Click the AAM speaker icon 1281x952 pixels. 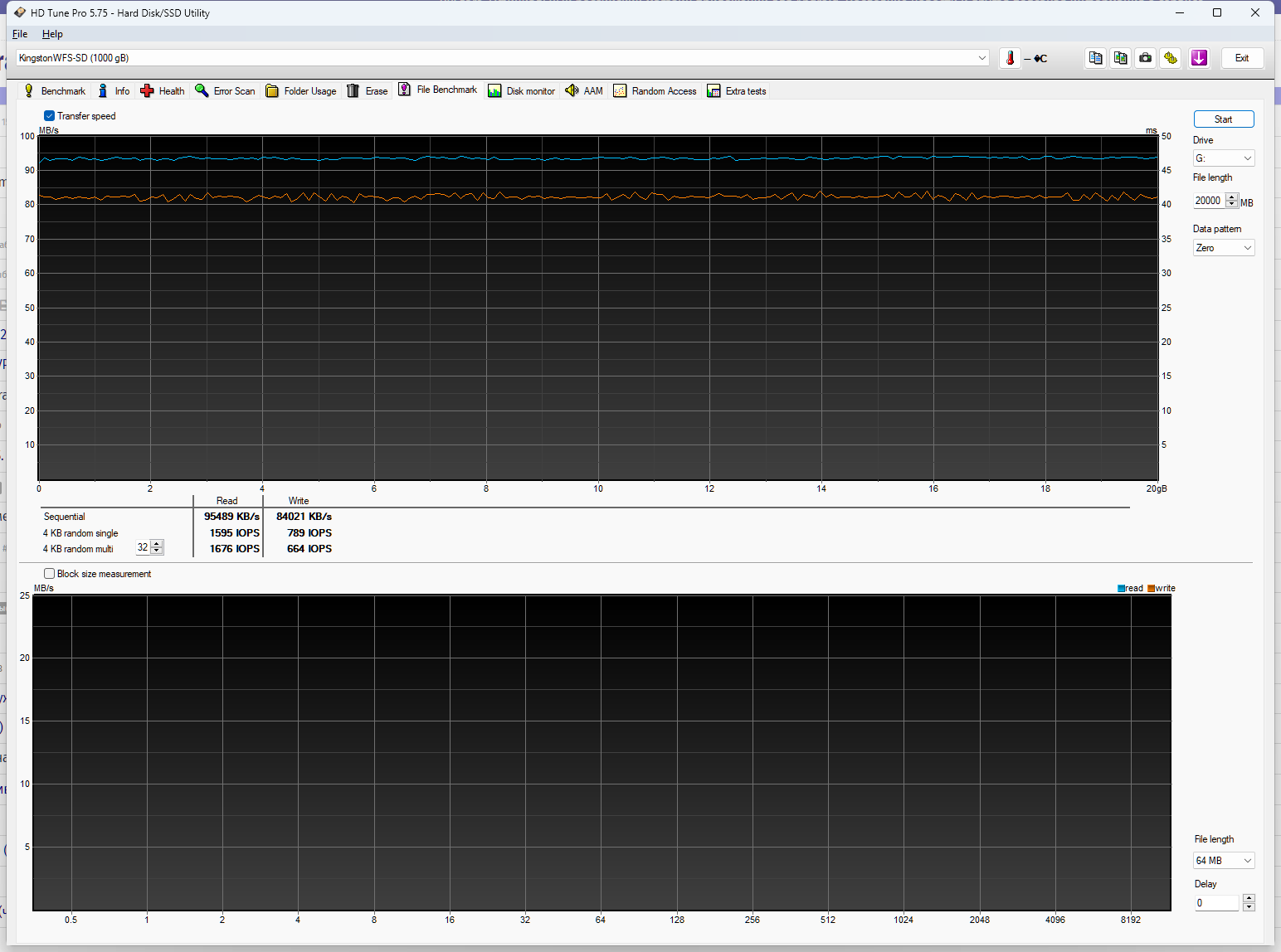[x=572, y=90]
